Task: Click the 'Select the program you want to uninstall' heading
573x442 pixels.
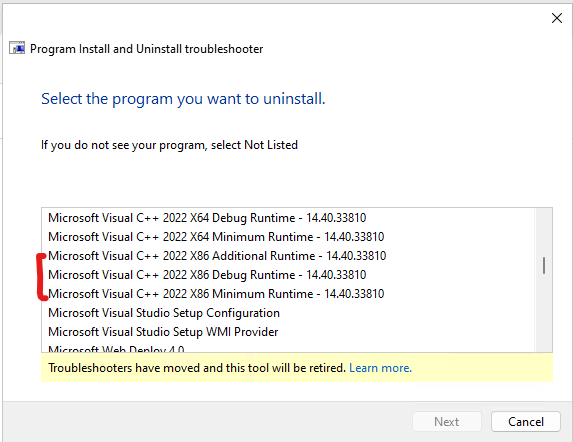Action: point(183,99)
